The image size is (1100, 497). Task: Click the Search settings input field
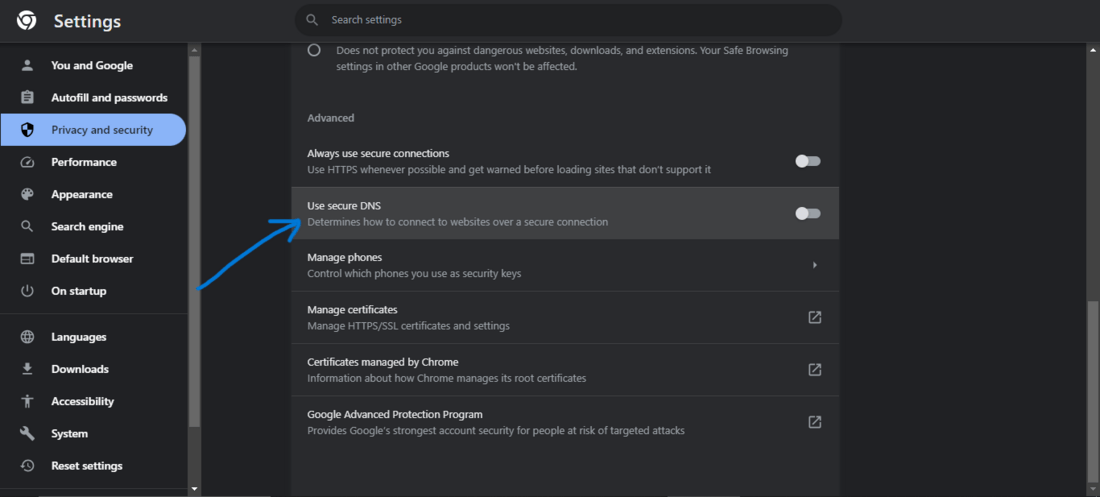coord(570,20)
